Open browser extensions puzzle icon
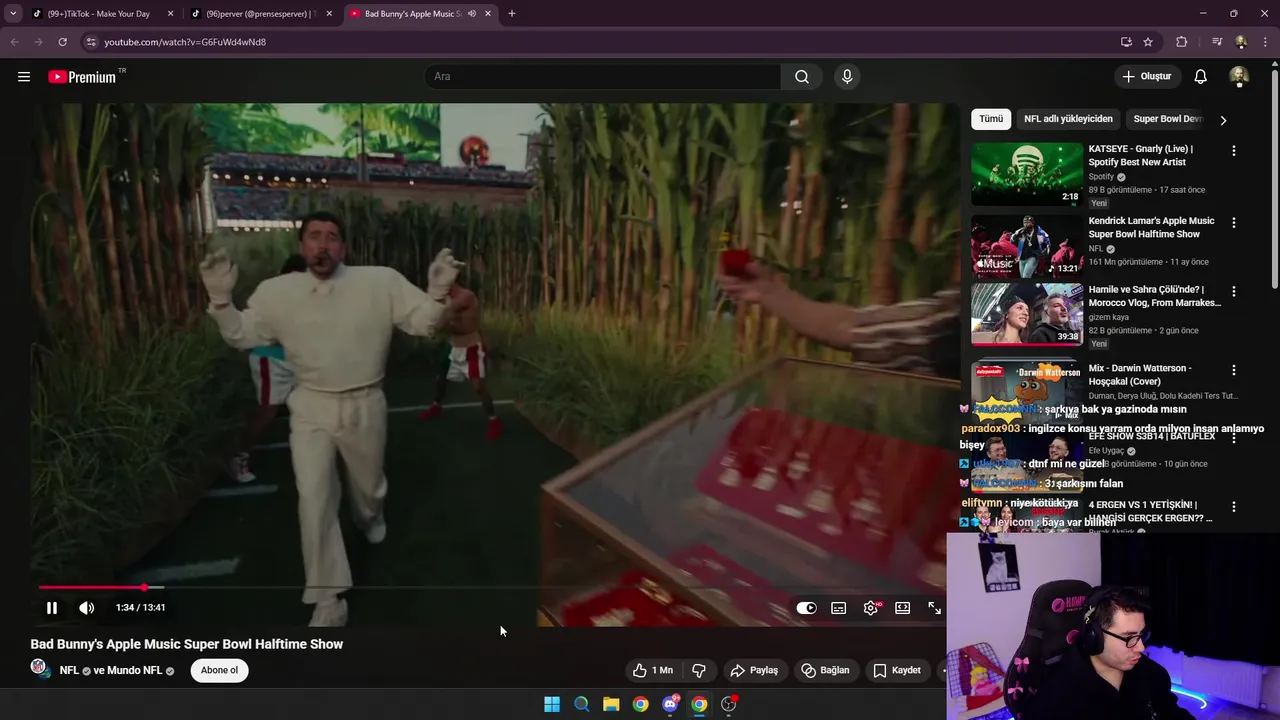 pos(1181,42)
